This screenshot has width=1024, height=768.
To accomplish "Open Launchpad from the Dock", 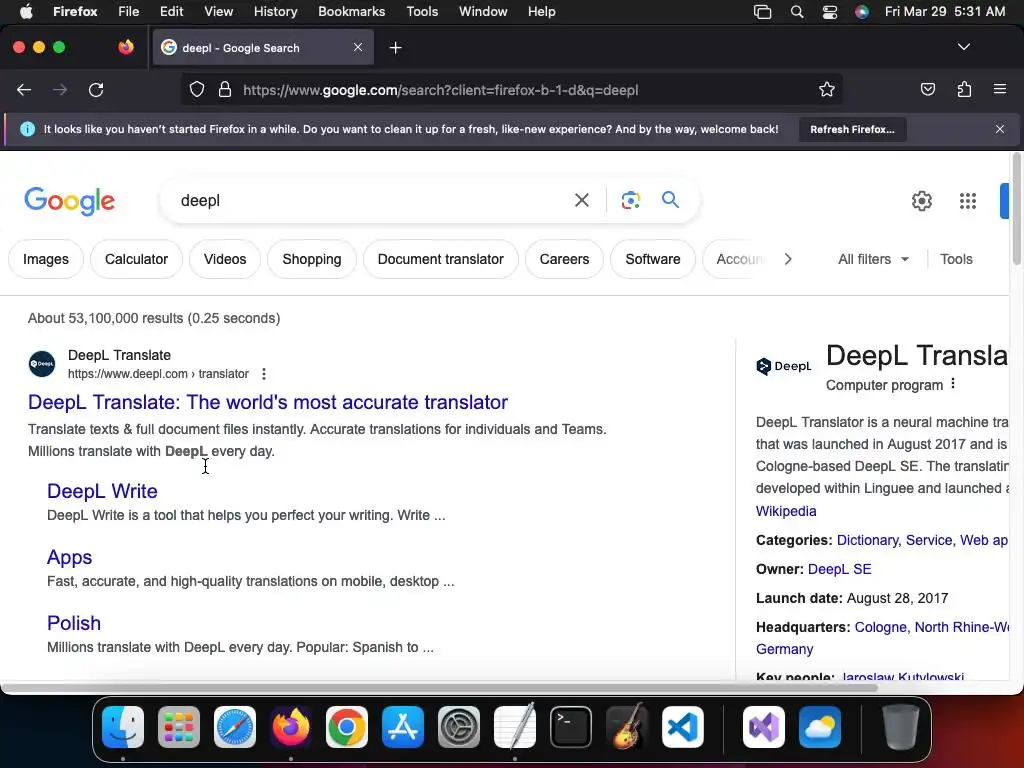I will (178, 727).
